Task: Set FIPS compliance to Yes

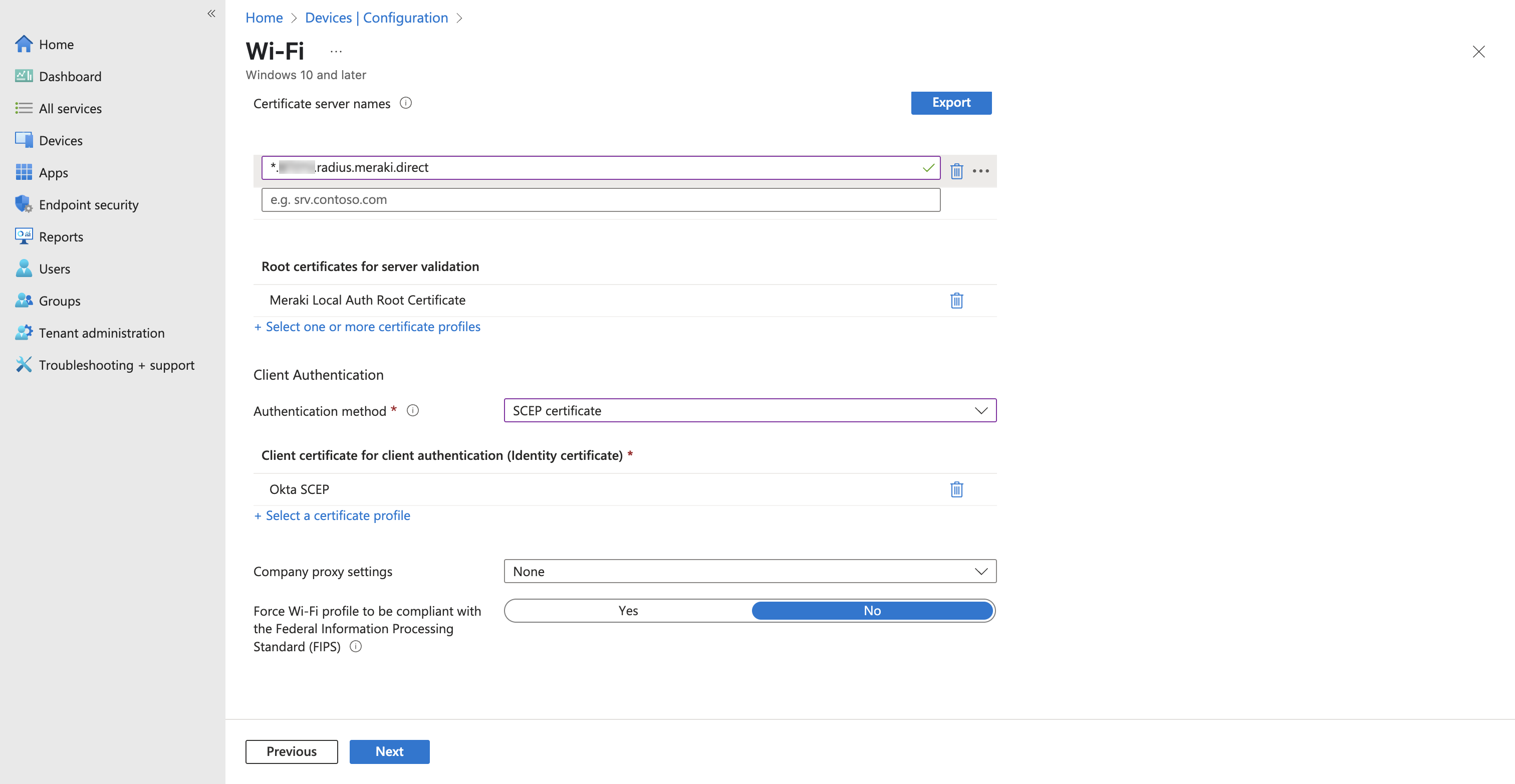Action: [628, 611]
